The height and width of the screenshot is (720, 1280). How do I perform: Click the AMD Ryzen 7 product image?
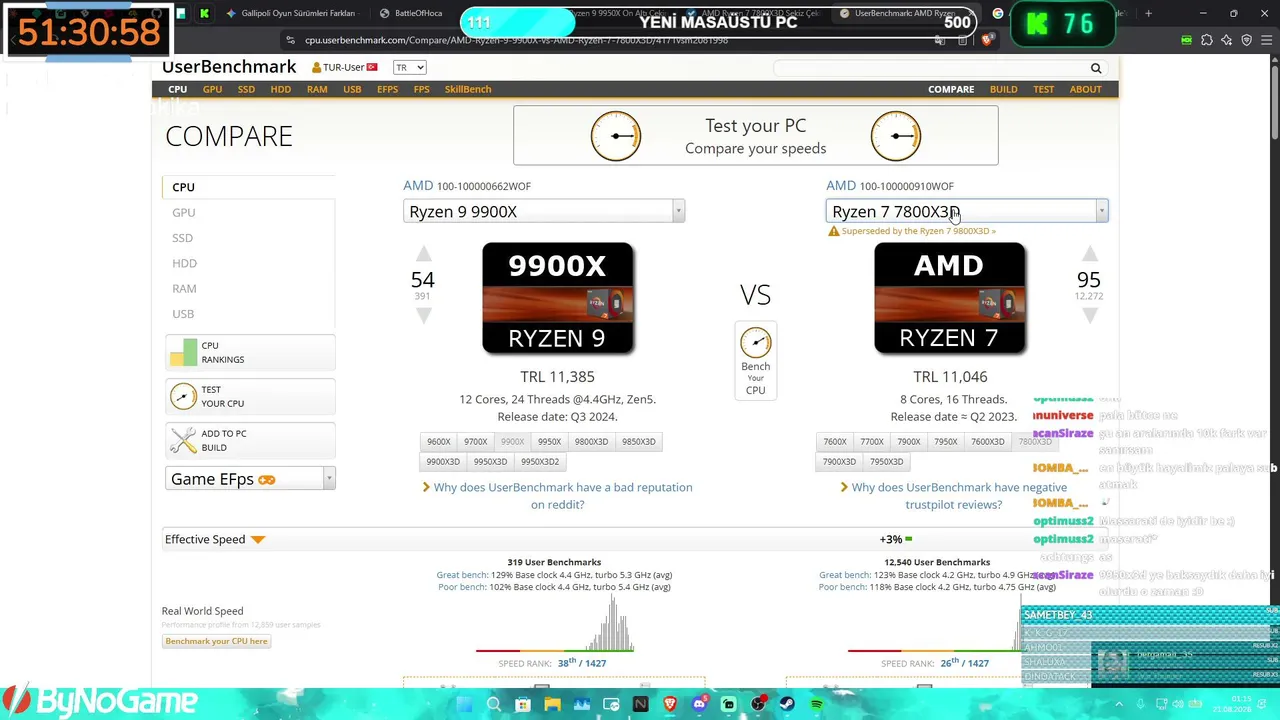click(x=949, y=298)
